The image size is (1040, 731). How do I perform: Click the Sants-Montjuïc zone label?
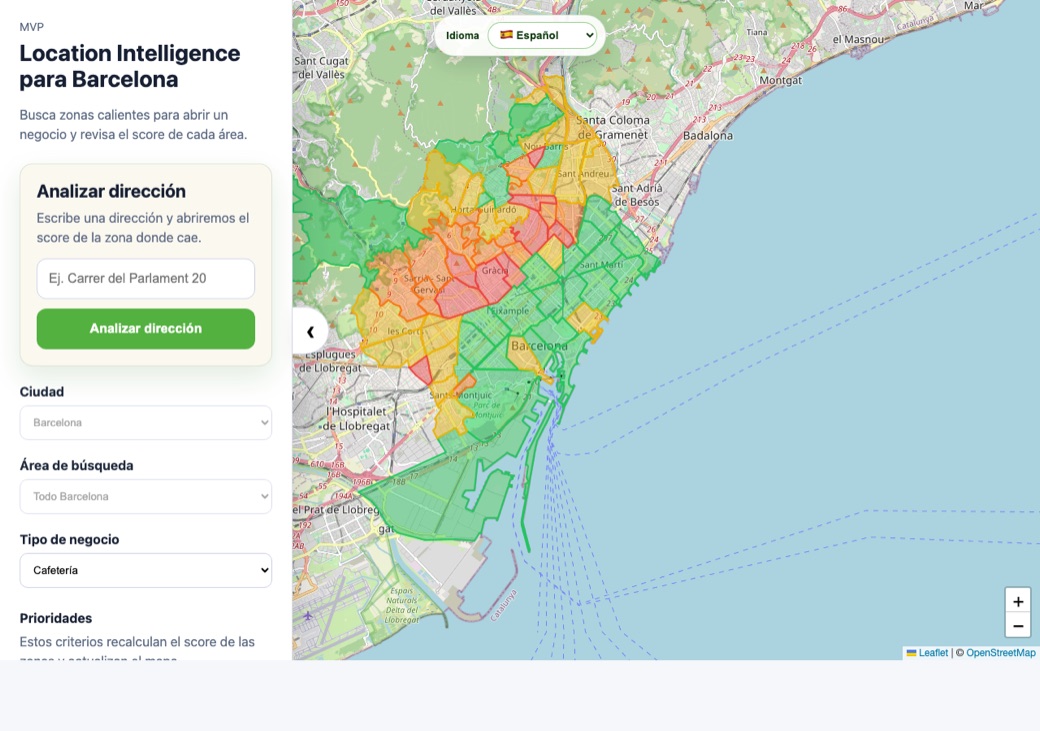point(461,395)
